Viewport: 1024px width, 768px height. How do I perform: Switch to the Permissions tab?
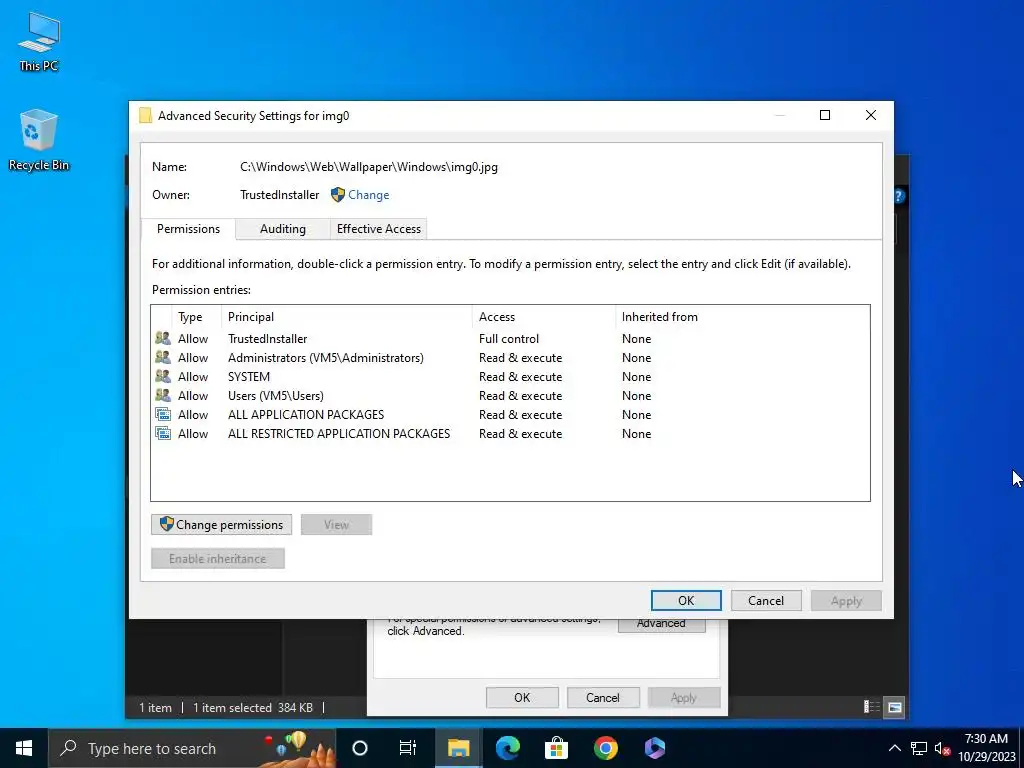[188, 229]
